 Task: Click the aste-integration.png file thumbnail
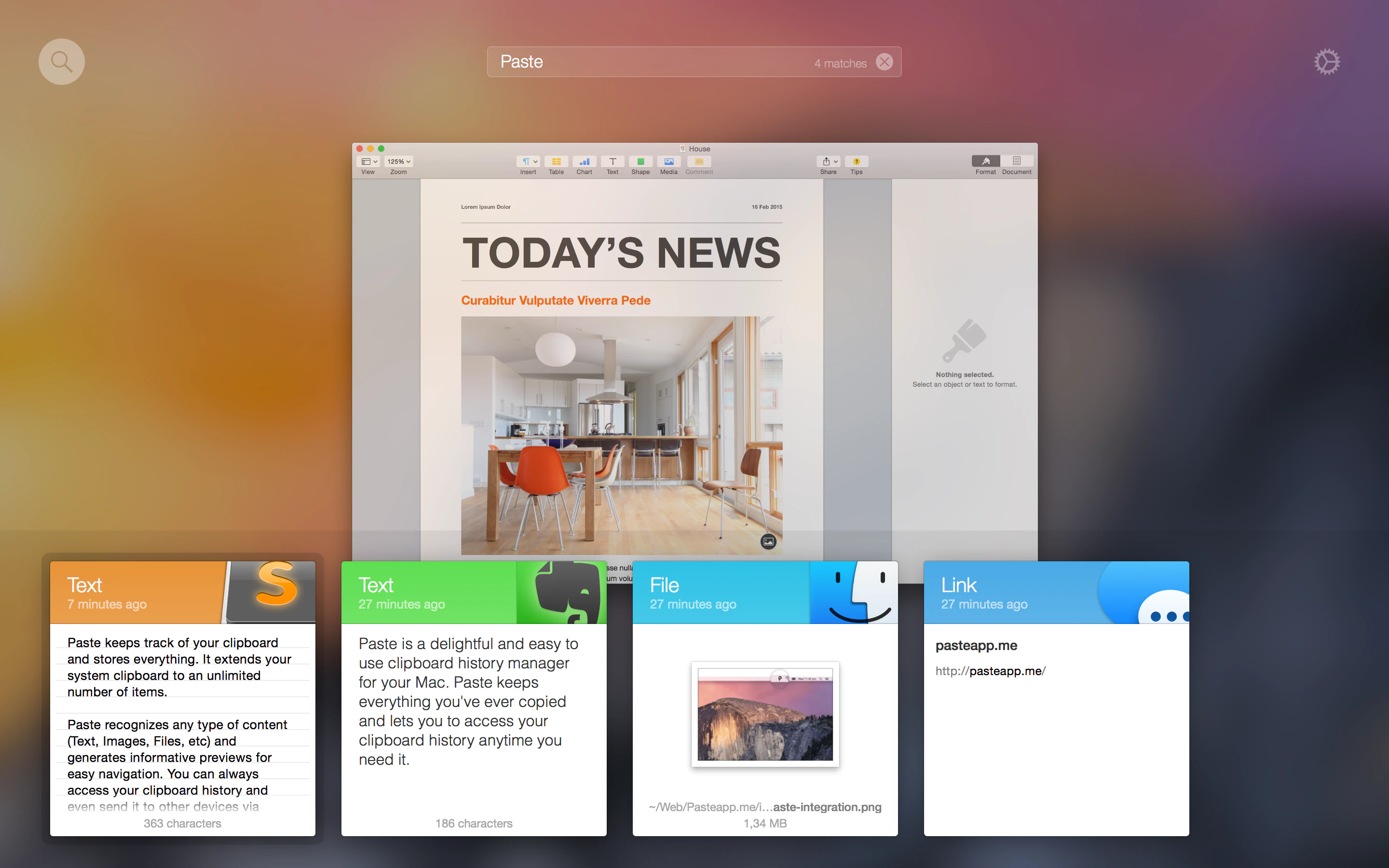(764, 714)
